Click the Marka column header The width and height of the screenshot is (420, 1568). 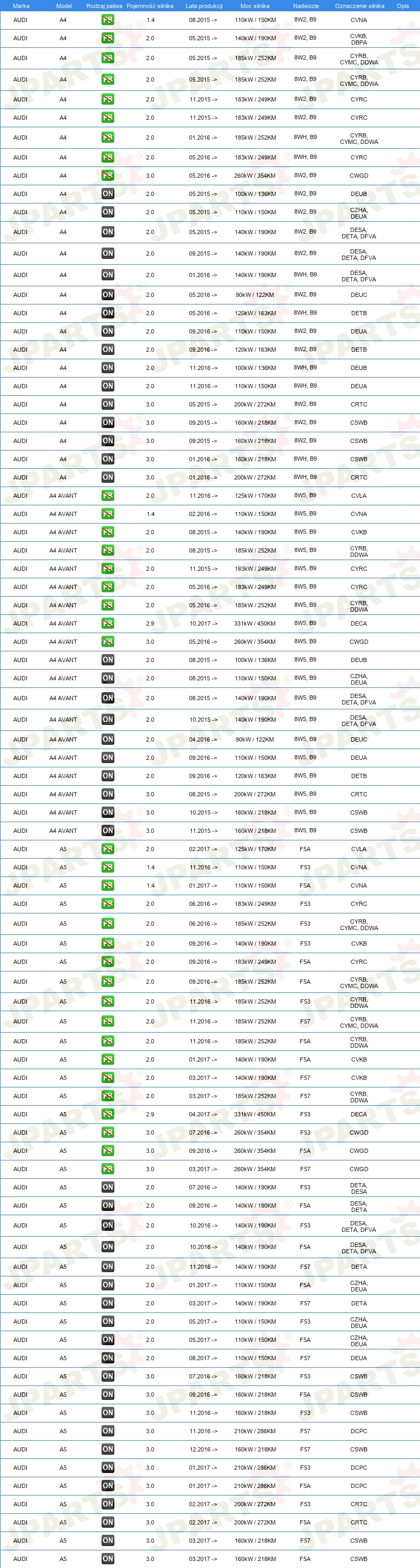21,5
